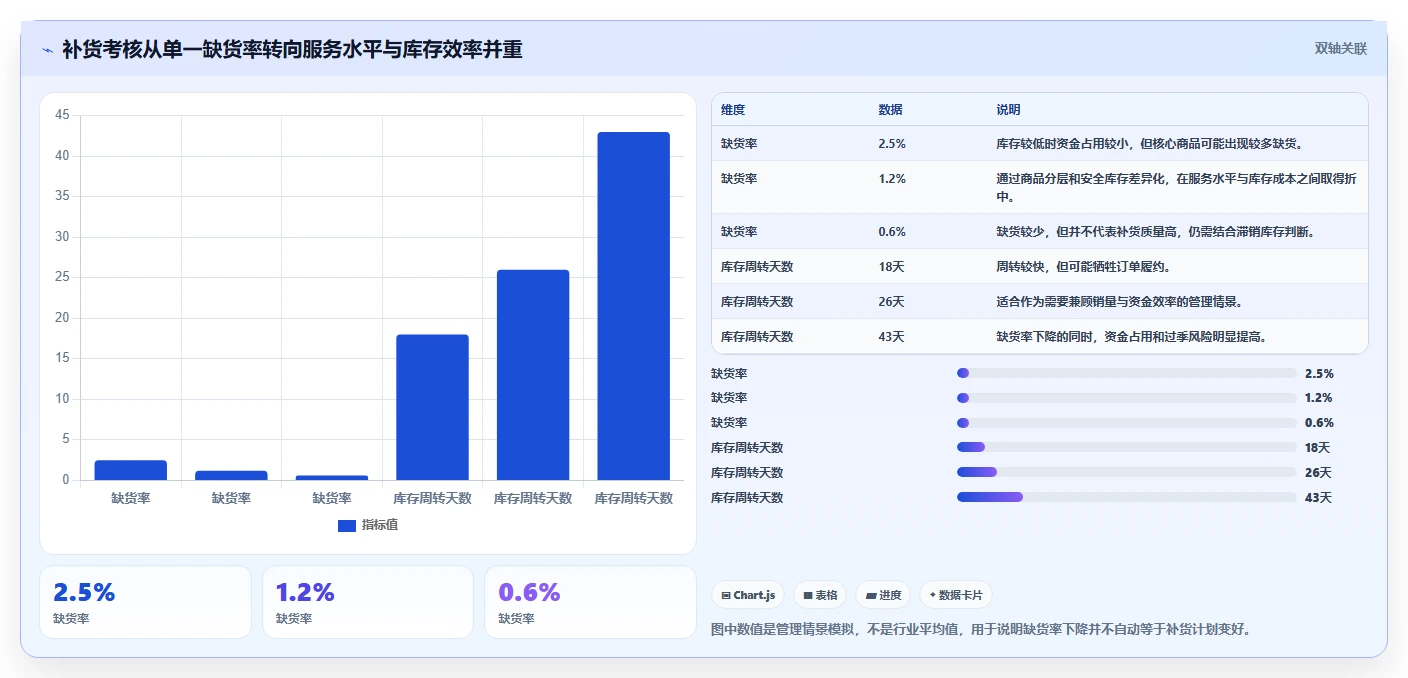
Task: Click the chart bar reaching 26
Action: [x=533, y=375]
